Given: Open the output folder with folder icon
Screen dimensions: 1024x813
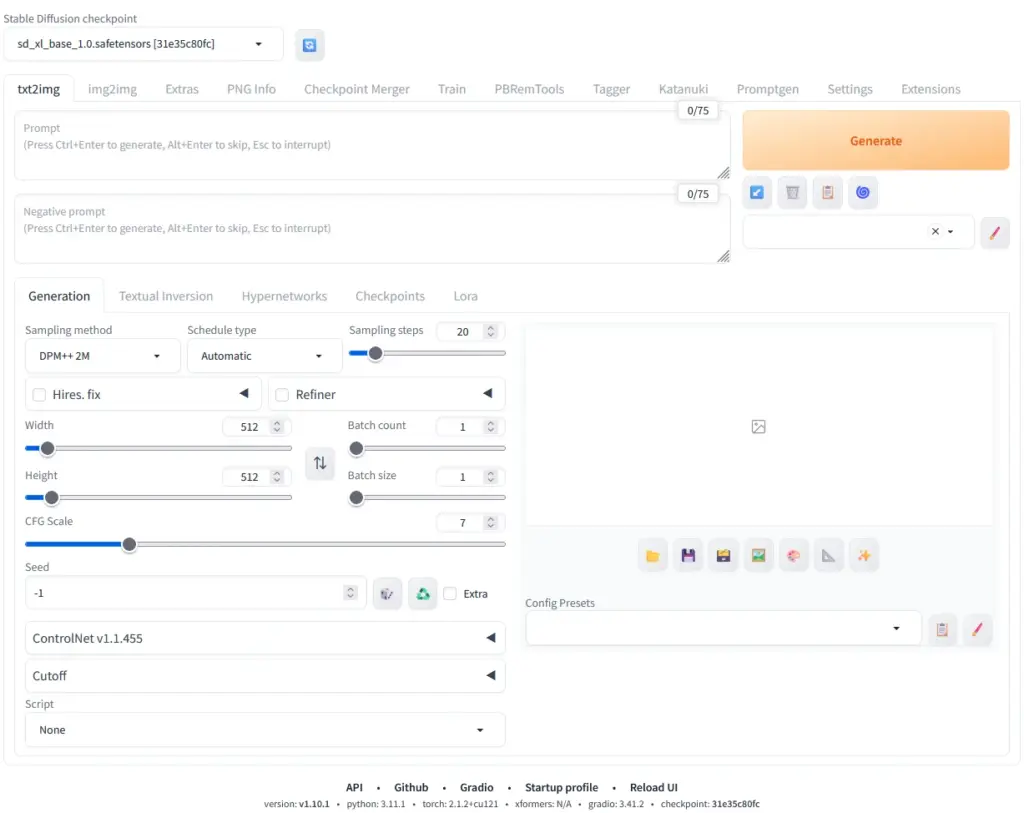Looking at the screenshot, I should point(653,556).
